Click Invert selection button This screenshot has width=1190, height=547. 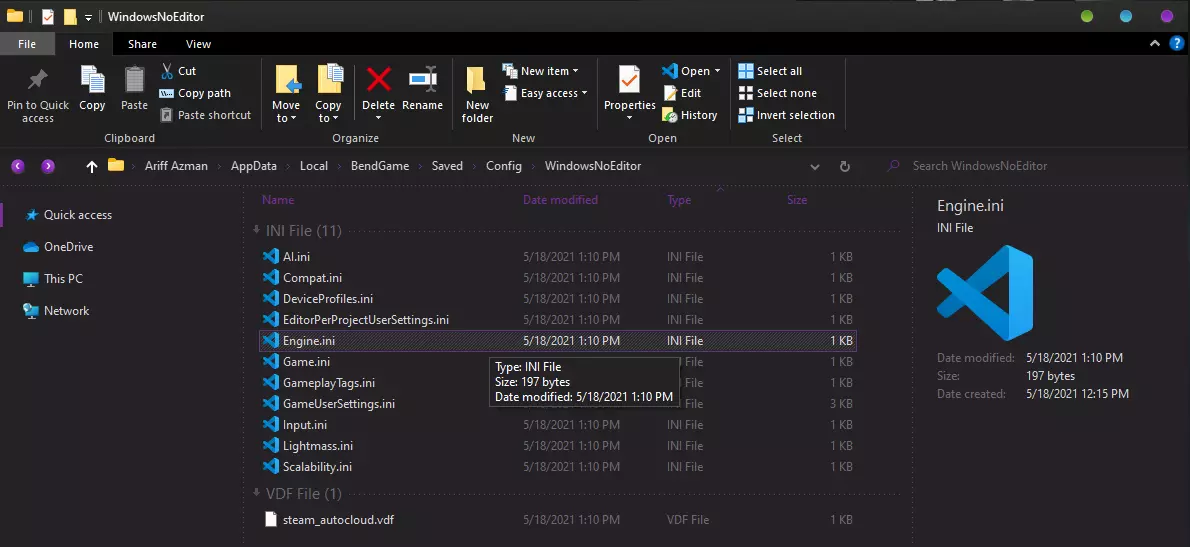pyautogui.click(x=786, y=115)
